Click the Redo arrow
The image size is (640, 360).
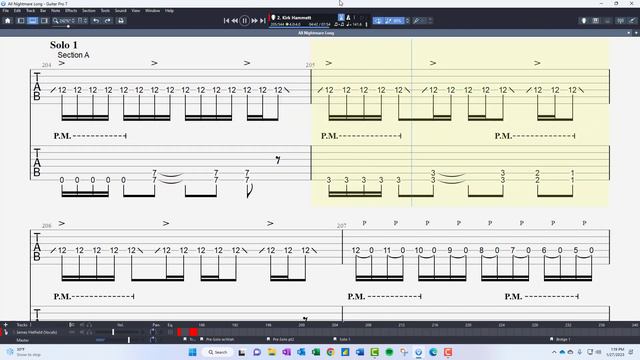108,21
